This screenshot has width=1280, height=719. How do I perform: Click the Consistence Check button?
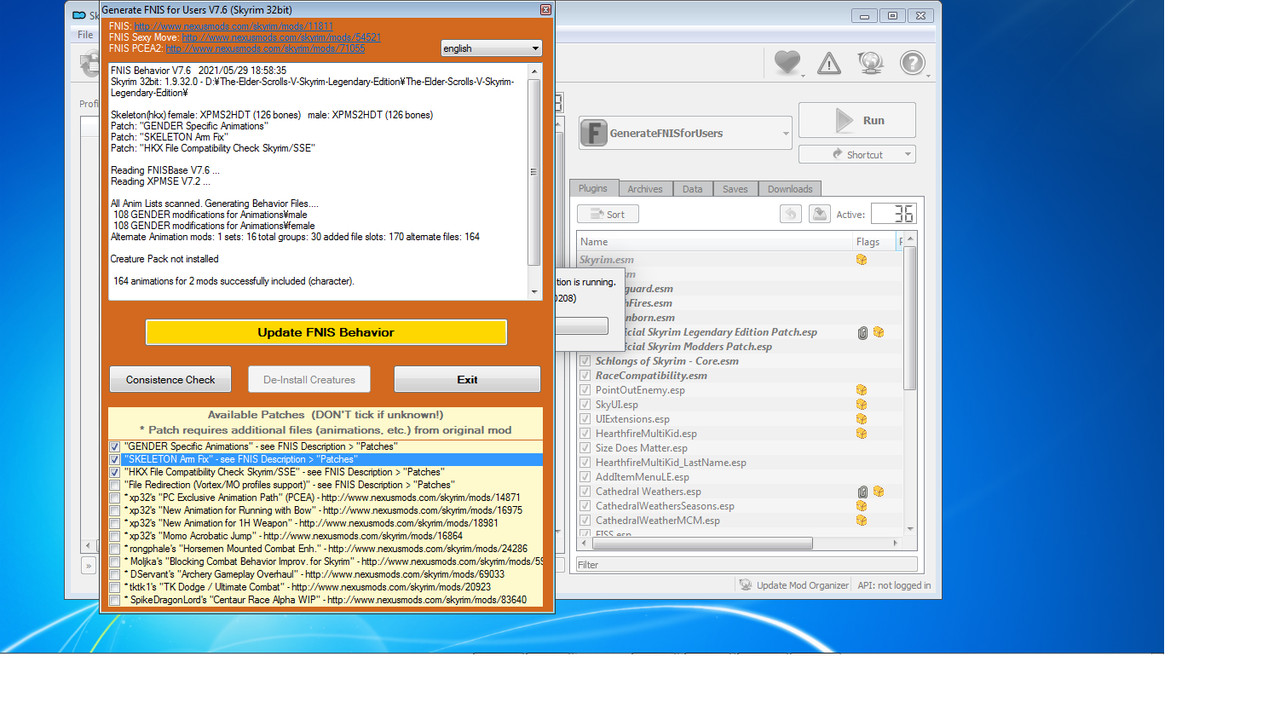pyautogui.click(x=170, y=379)
